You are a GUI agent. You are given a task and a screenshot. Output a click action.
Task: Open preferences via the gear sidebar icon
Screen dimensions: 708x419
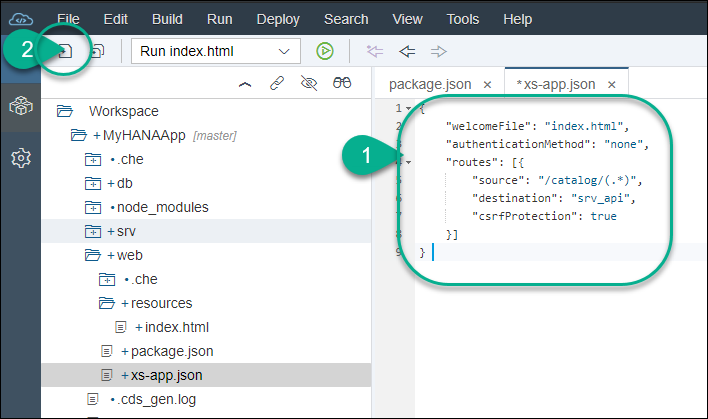tap(21, 158)
